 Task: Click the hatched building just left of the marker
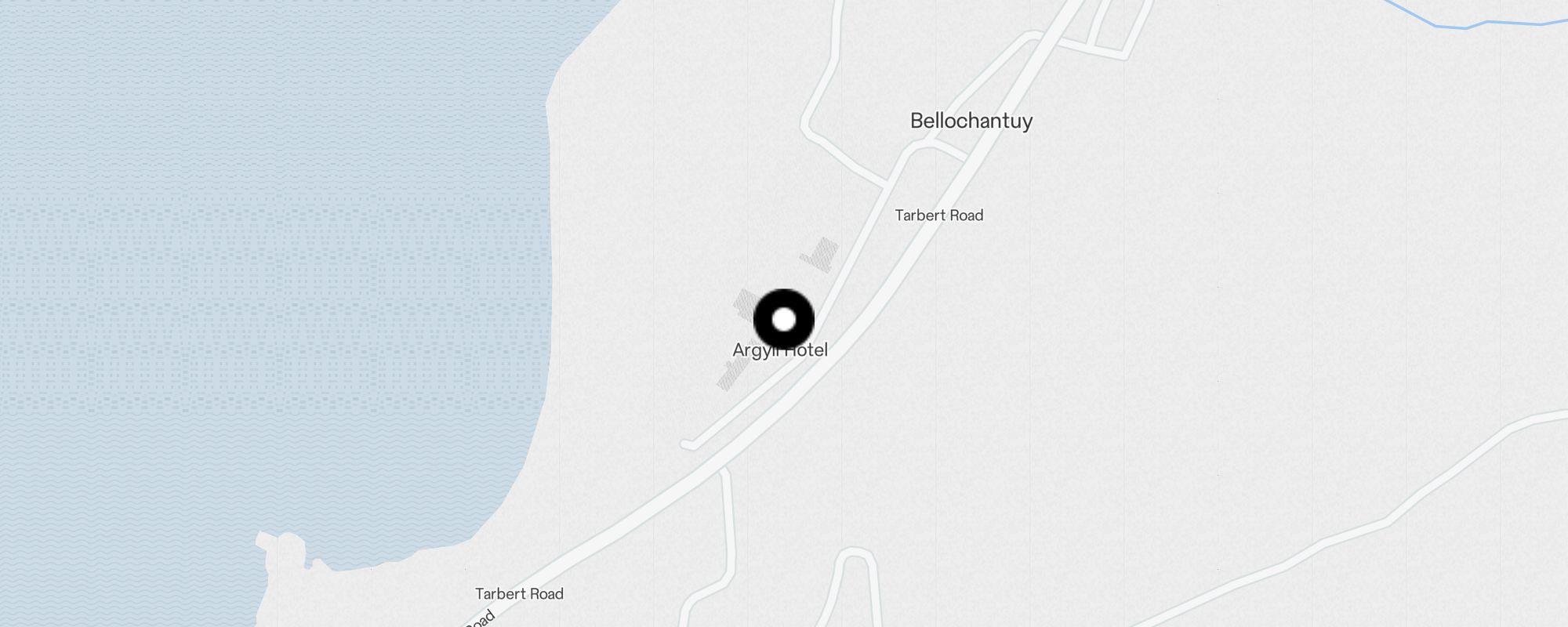pyautogui.click(x=744, y=304)
